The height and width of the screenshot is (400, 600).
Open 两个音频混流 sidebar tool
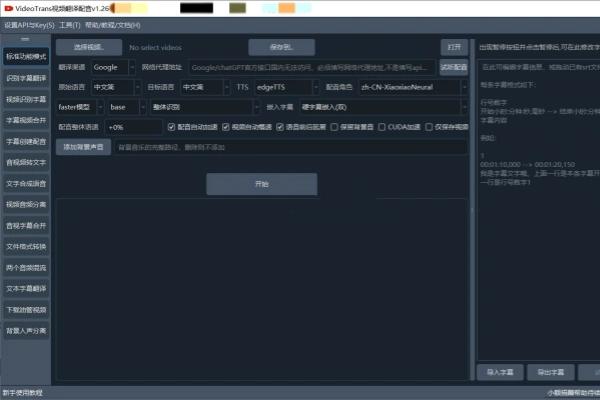[25, 267]
